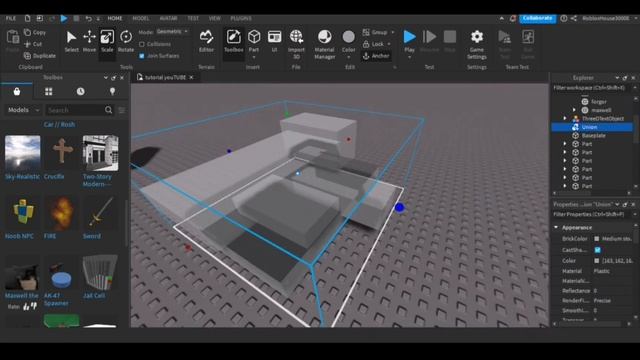Choose the Rotate tool
This screenshot has height=360, width=640.
click(x=126, y=41)
